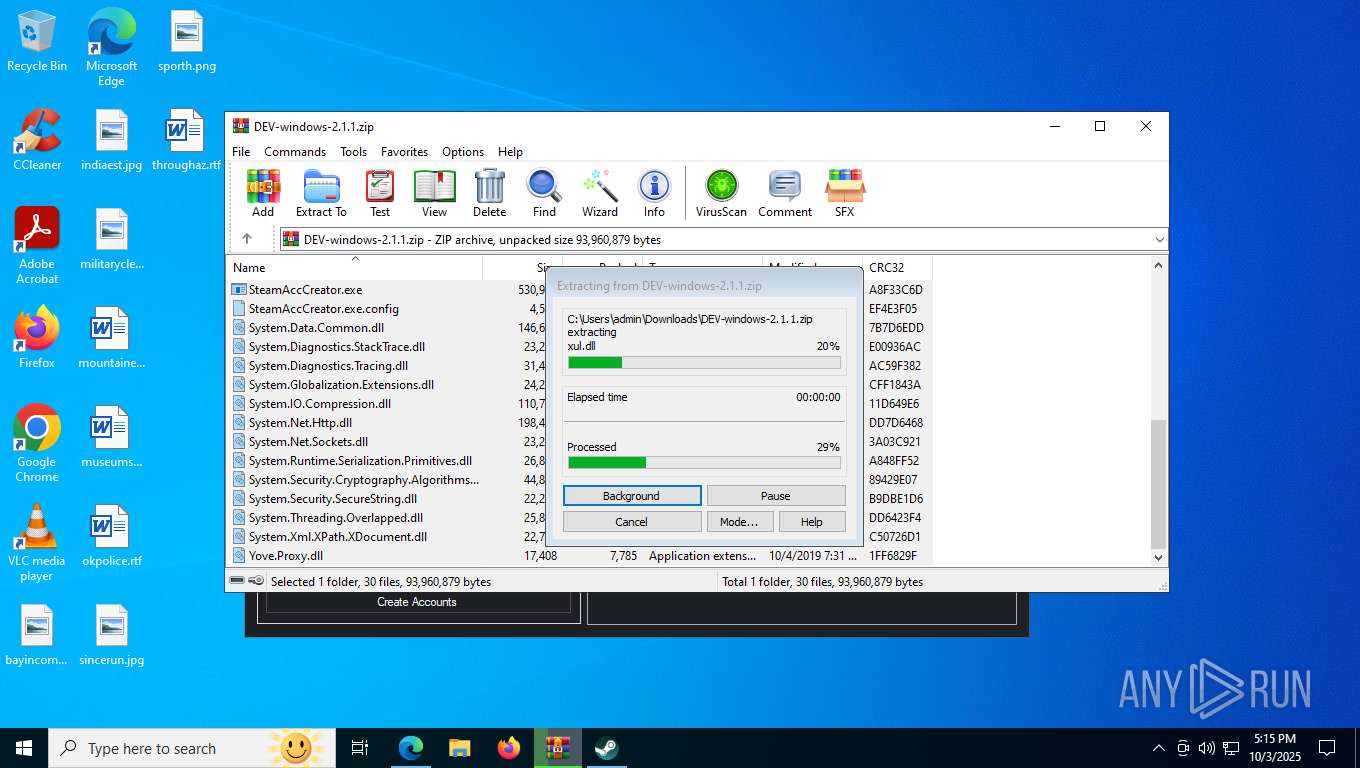
Task: Open the Help menu
Action: 510,152
